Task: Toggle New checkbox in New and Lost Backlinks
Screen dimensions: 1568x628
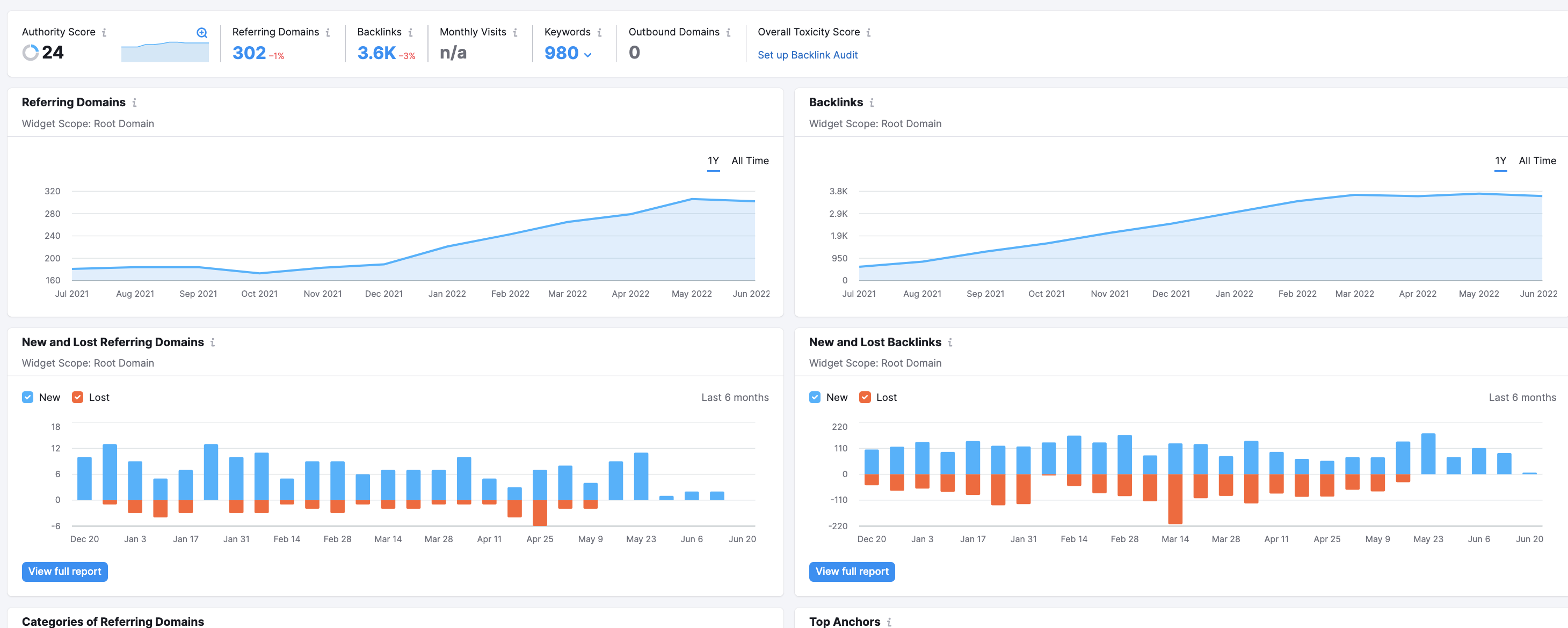Action: (815, 397)
